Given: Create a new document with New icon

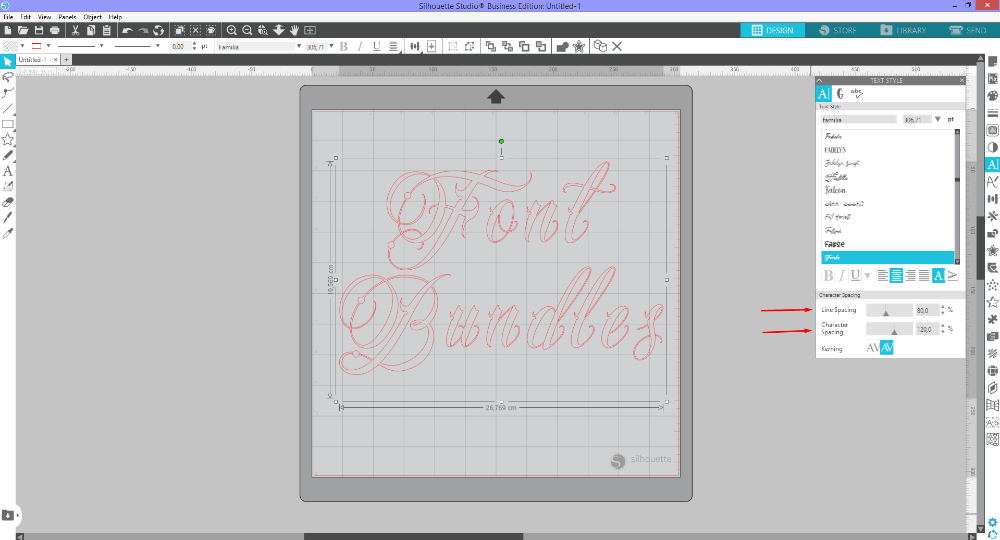Looking at the screenshot, I should click(8, 30).
